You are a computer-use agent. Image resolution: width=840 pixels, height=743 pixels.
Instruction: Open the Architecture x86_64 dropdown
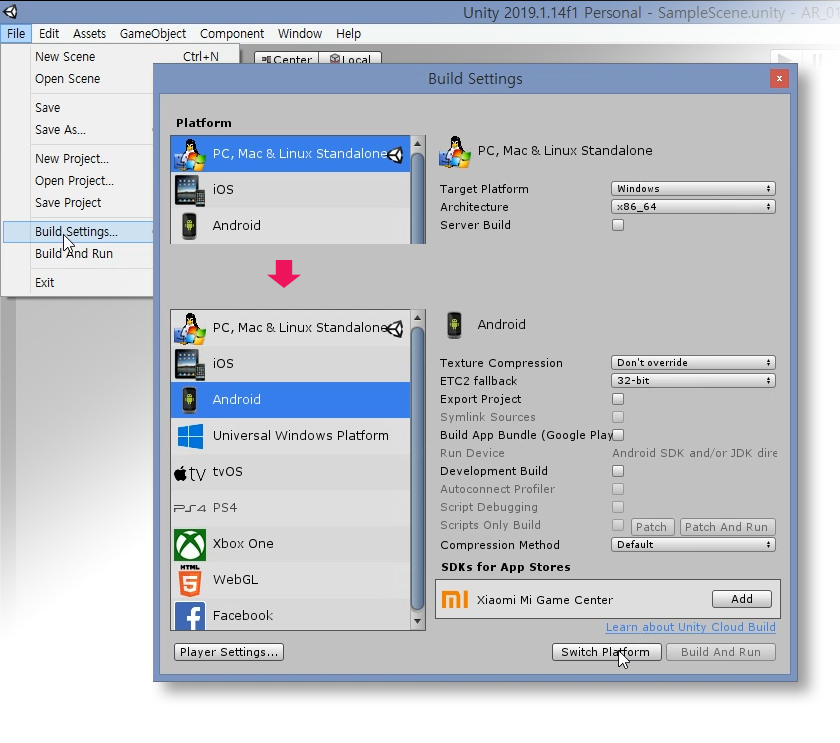693,206
